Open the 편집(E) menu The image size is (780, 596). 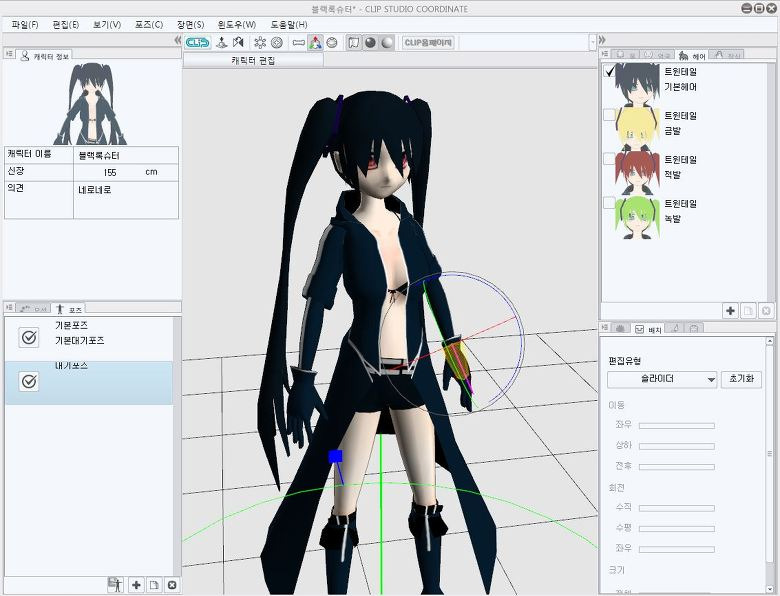coord(66,24)
